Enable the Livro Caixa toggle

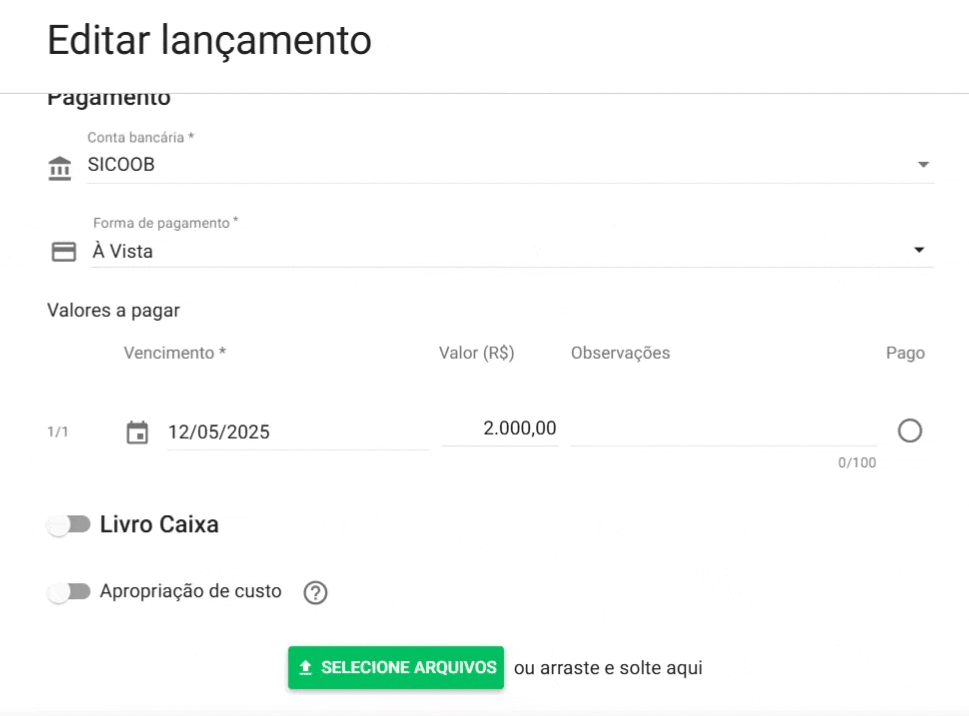pos(69,524)
